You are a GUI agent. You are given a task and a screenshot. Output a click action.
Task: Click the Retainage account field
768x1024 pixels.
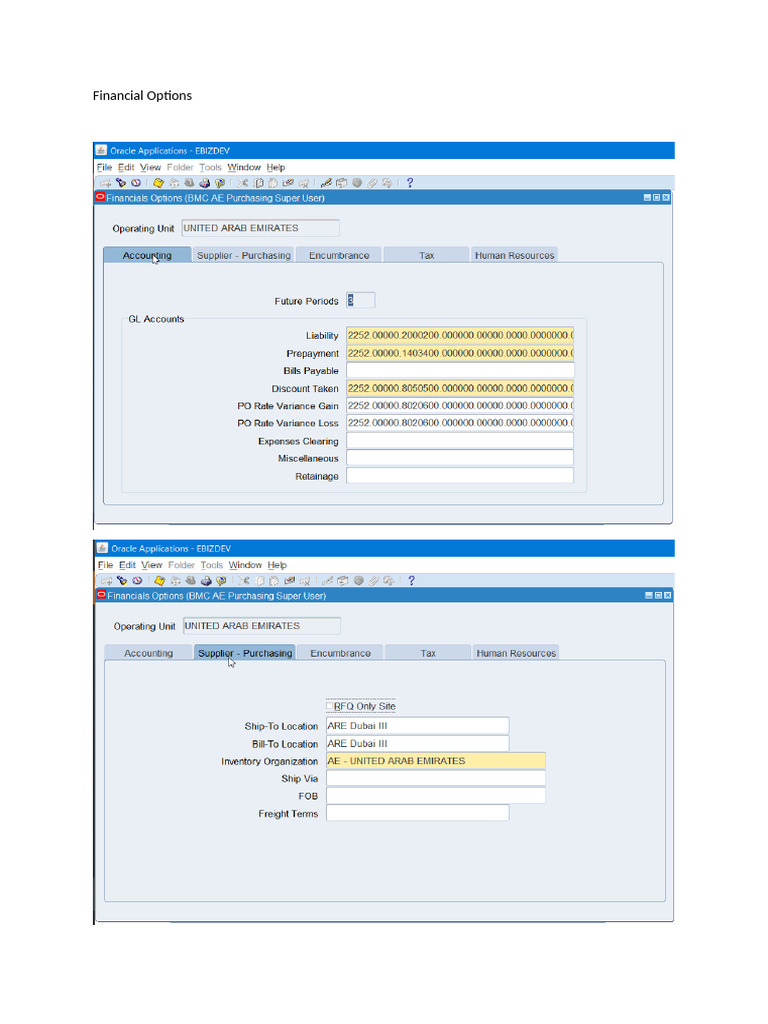point(460,476)
